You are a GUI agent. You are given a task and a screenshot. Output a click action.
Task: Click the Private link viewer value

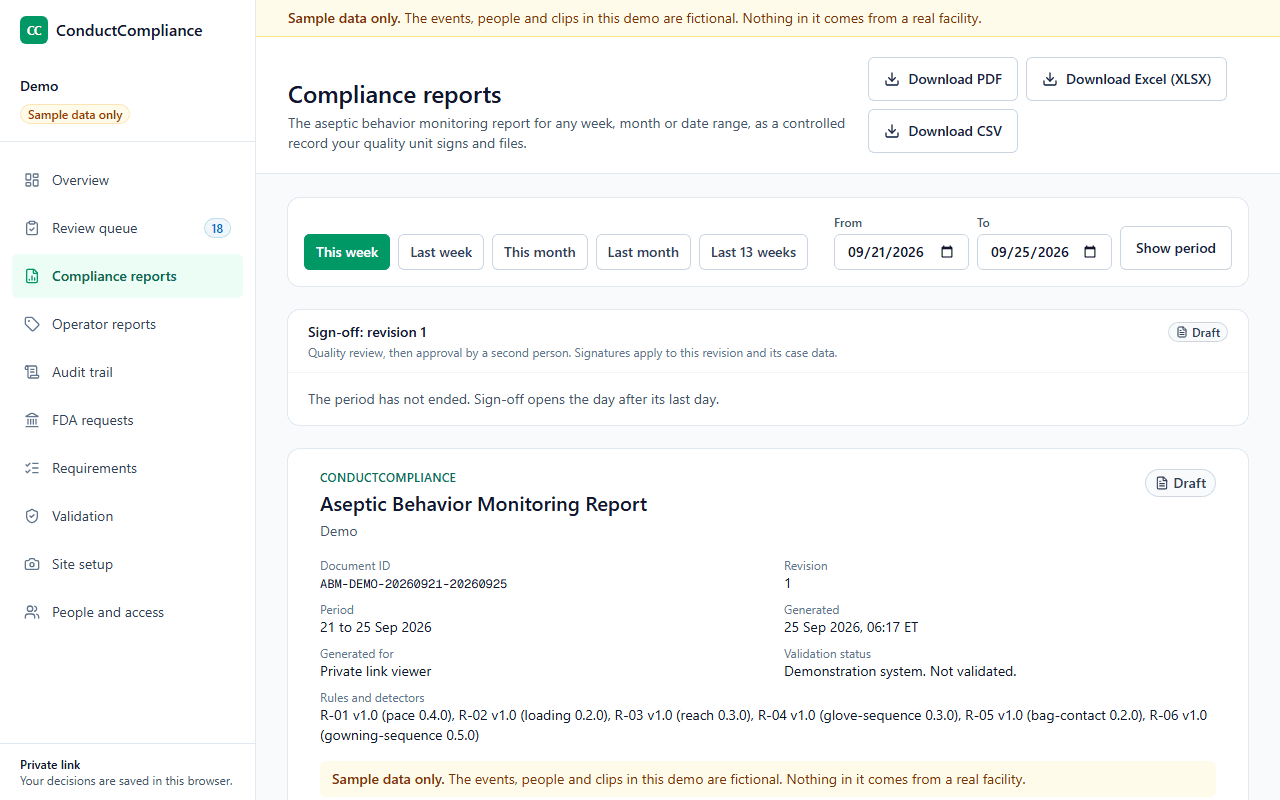[376, 672]
